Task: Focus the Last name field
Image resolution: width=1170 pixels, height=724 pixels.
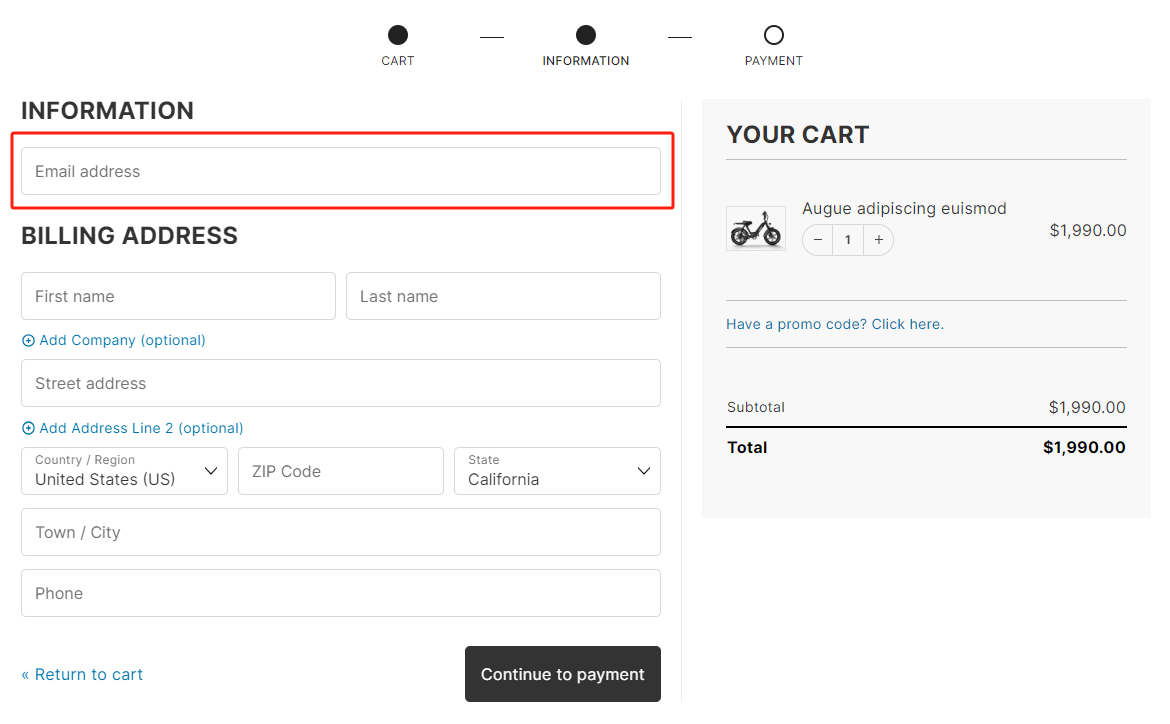Action: [503, 296]
